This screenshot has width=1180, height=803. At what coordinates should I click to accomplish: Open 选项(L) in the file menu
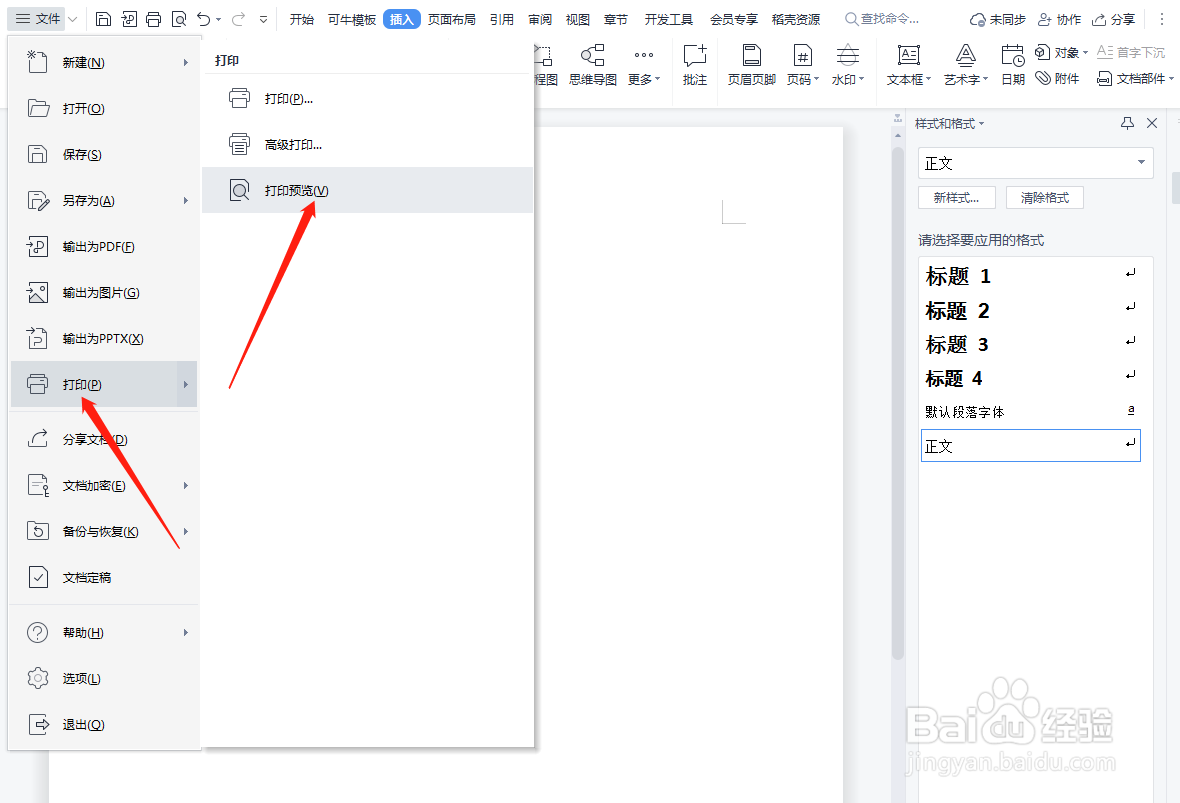pos(104,678)
